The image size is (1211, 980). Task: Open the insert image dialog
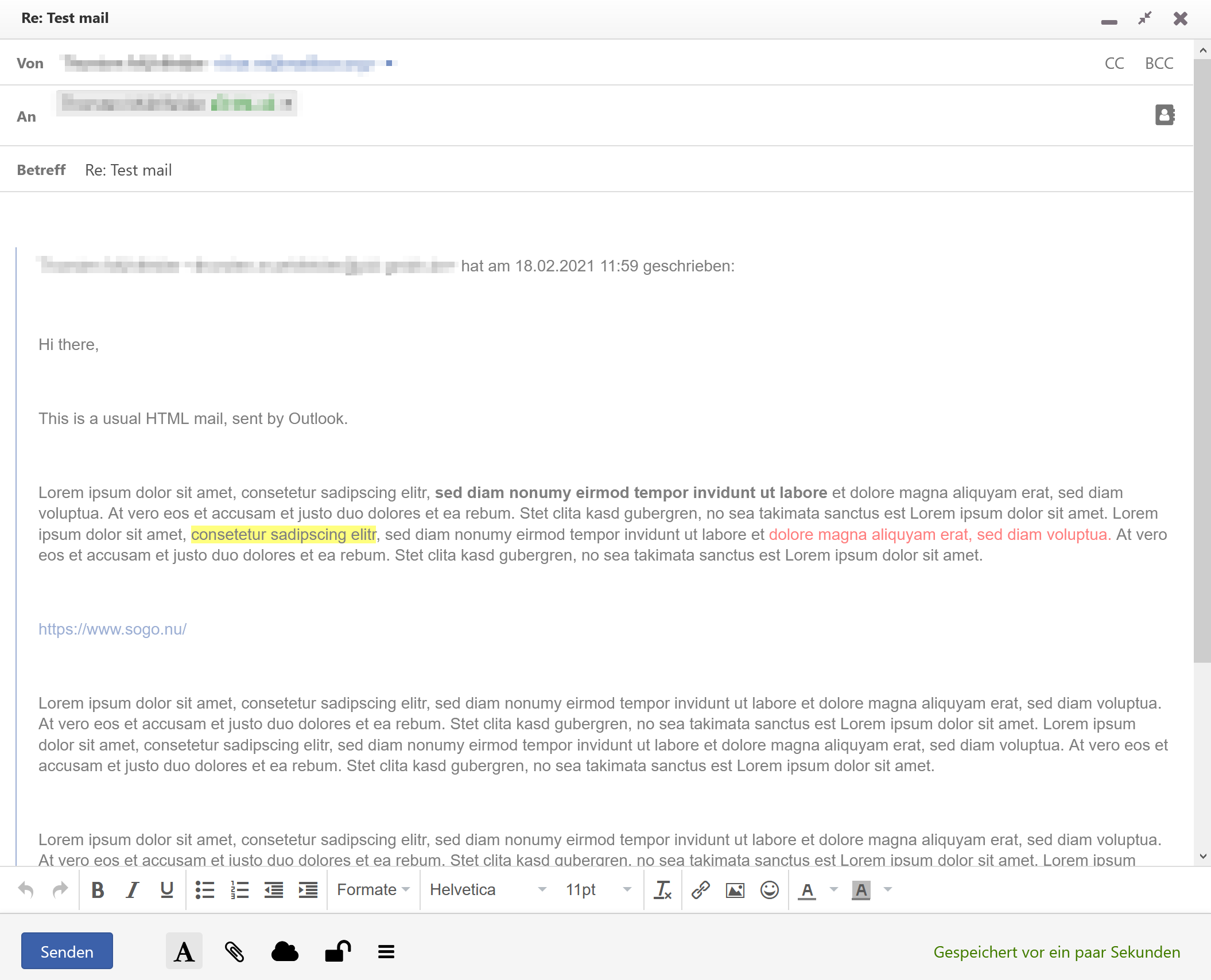pyautogui.click(x=735, y=890)
